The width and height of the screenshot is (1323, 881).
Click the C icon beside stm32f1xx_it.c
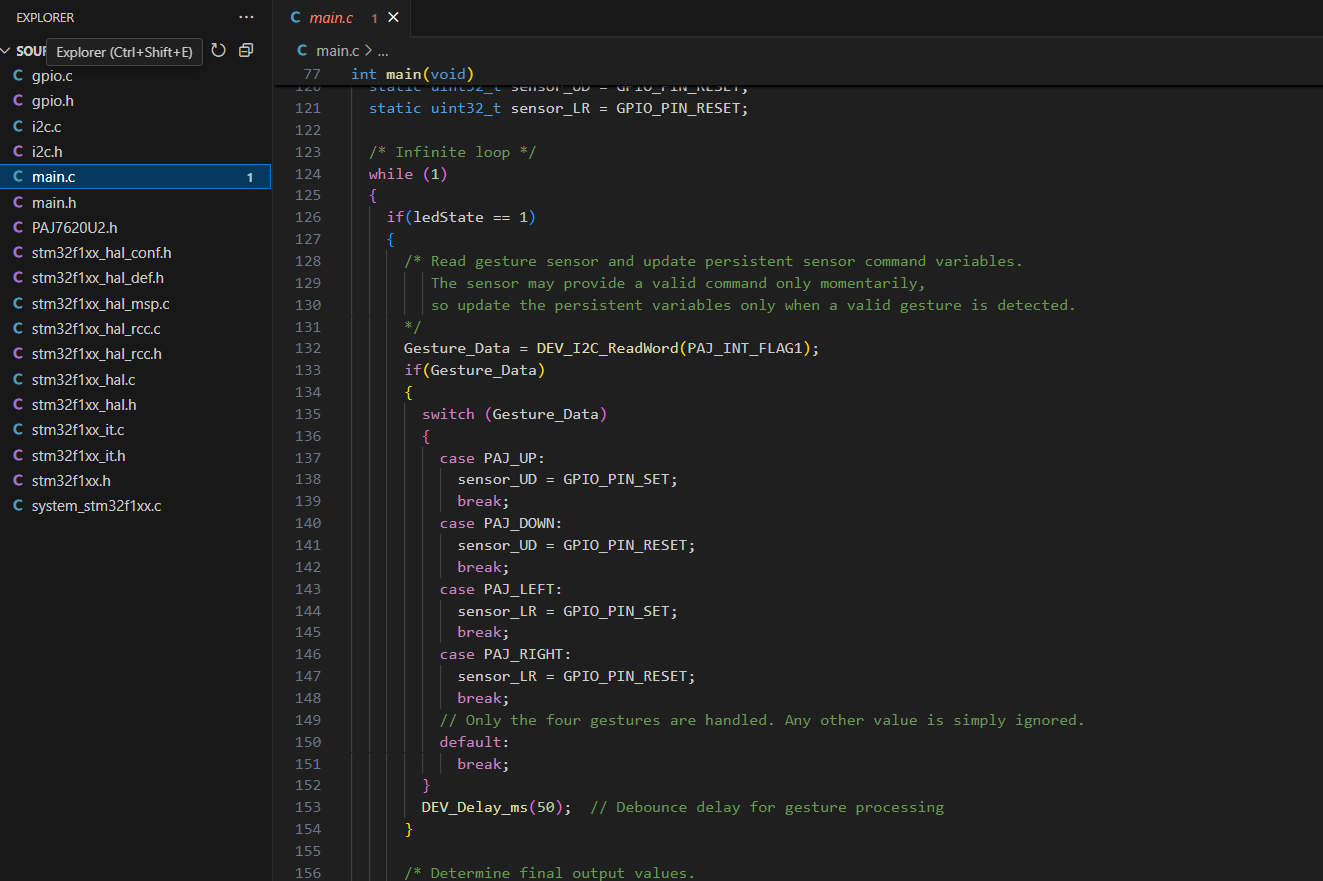[x=18, y=430]
